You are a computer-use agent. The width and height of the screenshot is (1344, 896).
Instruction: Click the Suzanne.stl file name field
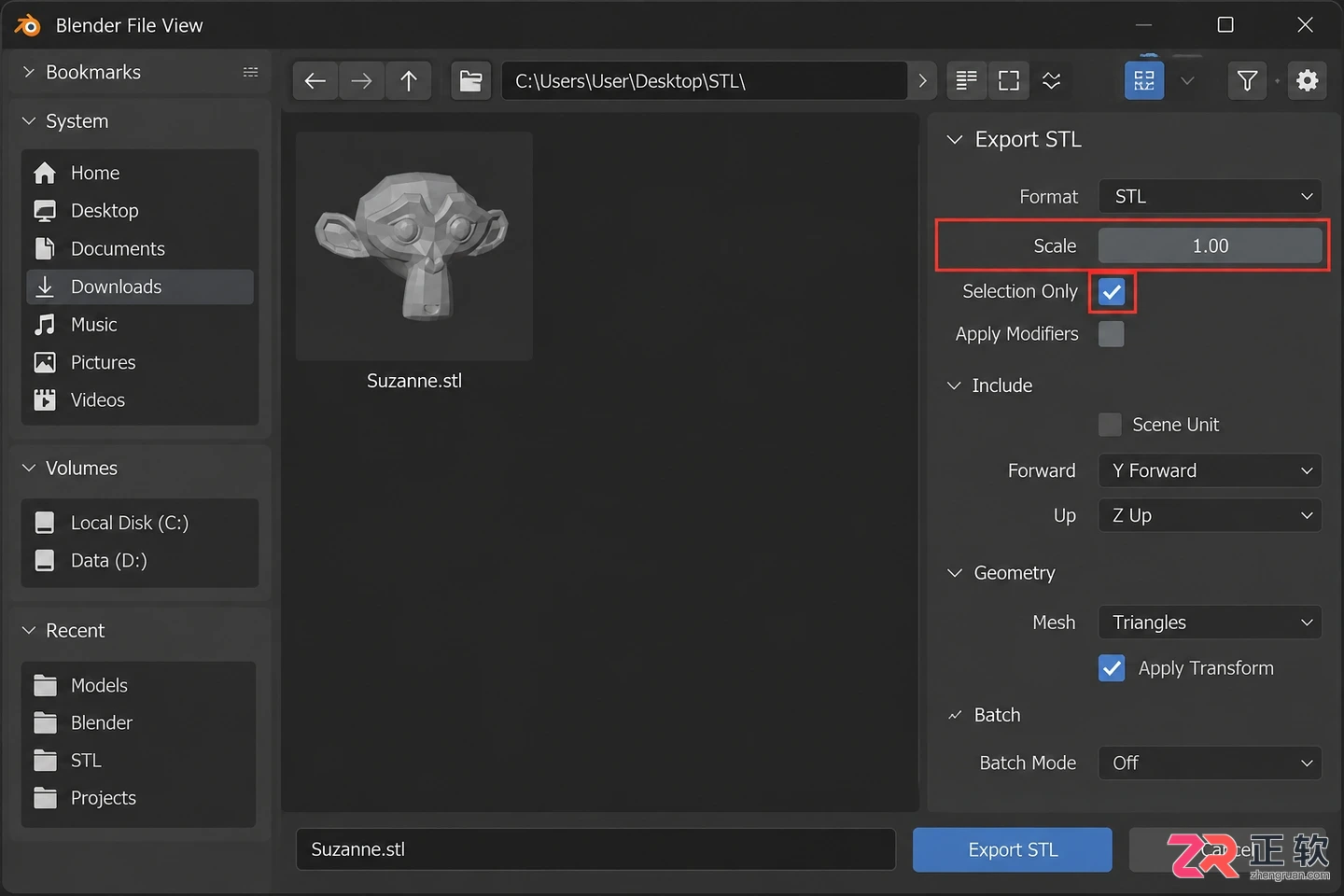tap(595, 849)
